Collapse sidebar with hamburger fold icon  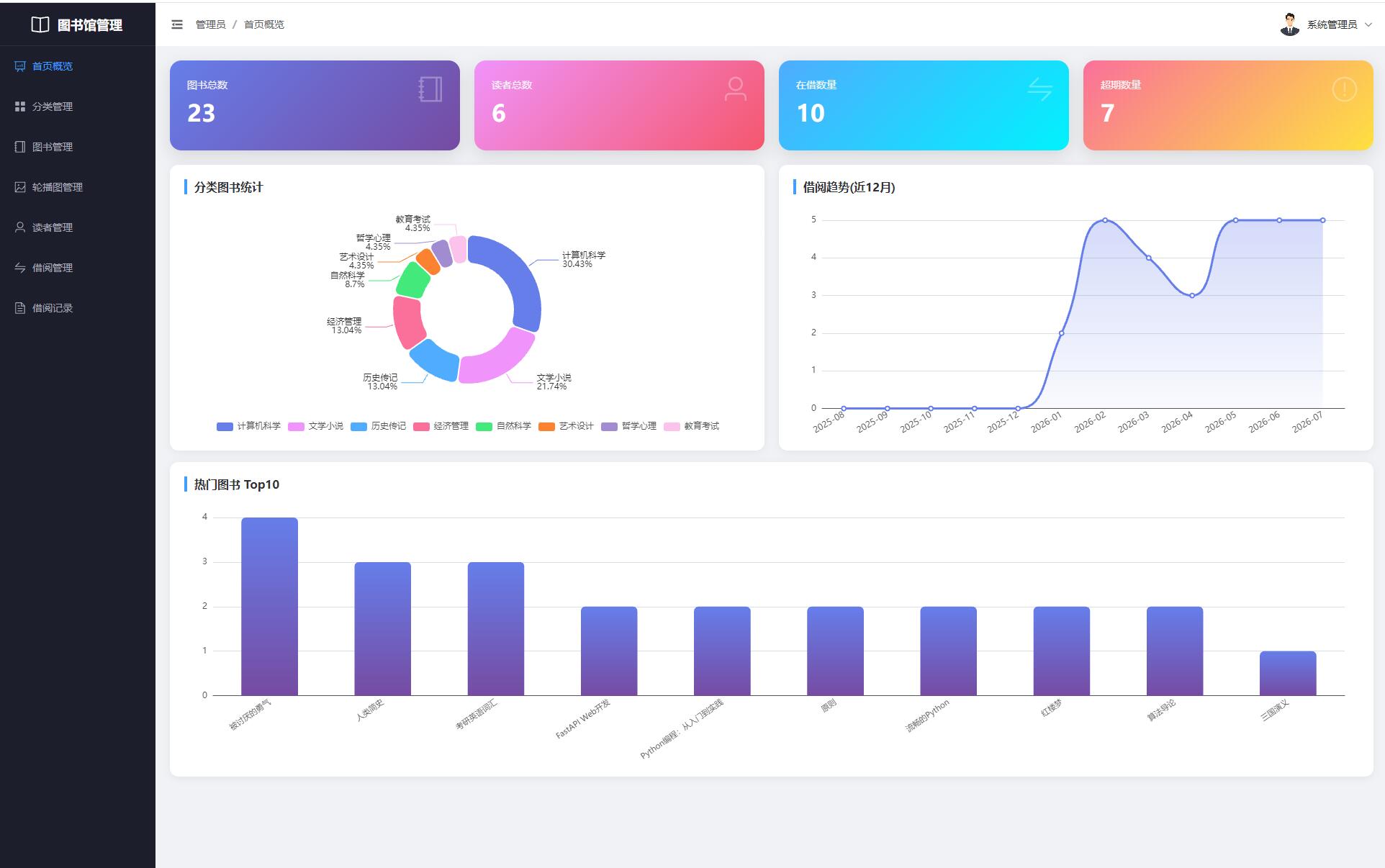coord(177,24)
